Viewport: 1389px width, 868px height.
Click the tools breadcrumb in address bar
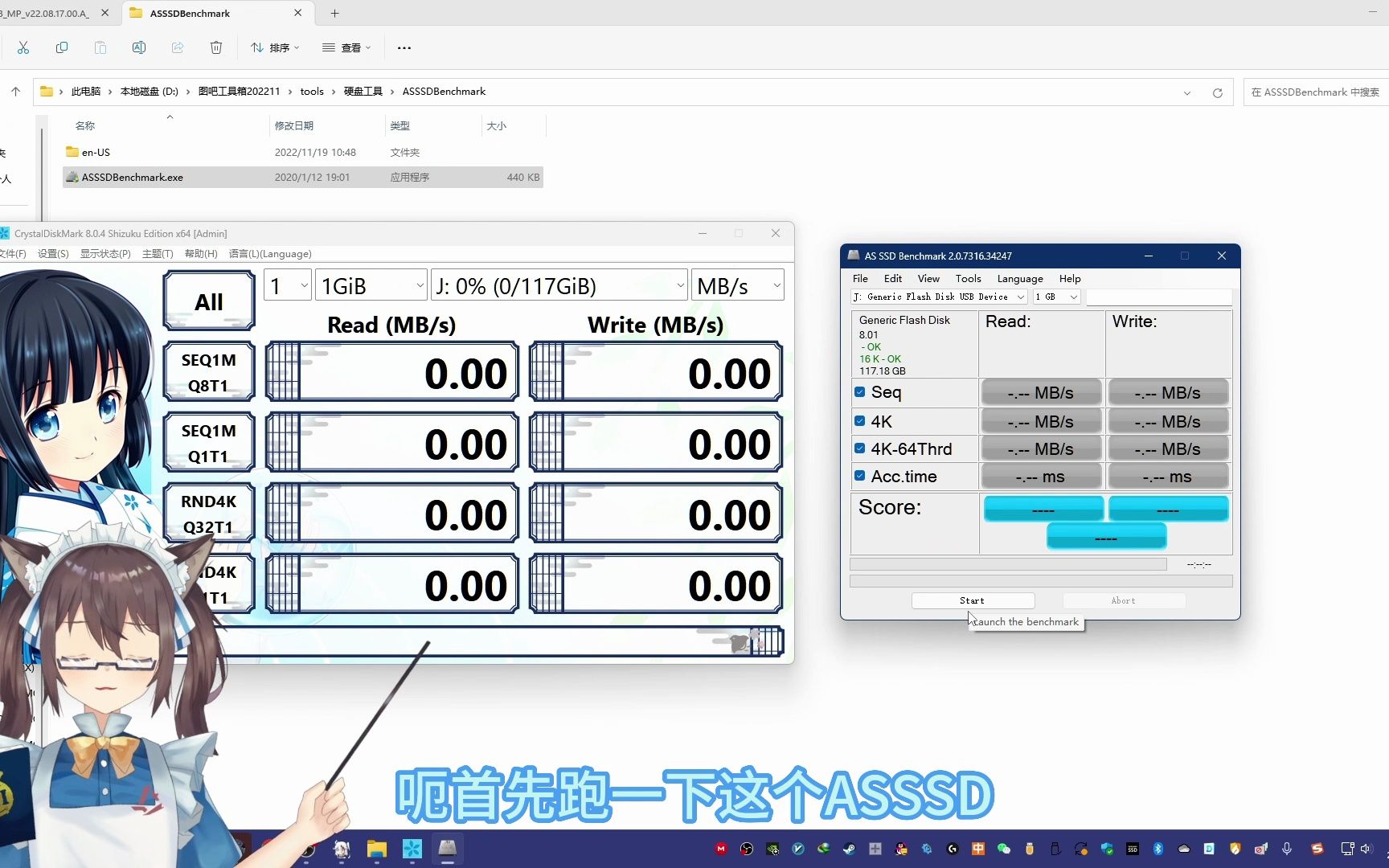tap(312, 92)
